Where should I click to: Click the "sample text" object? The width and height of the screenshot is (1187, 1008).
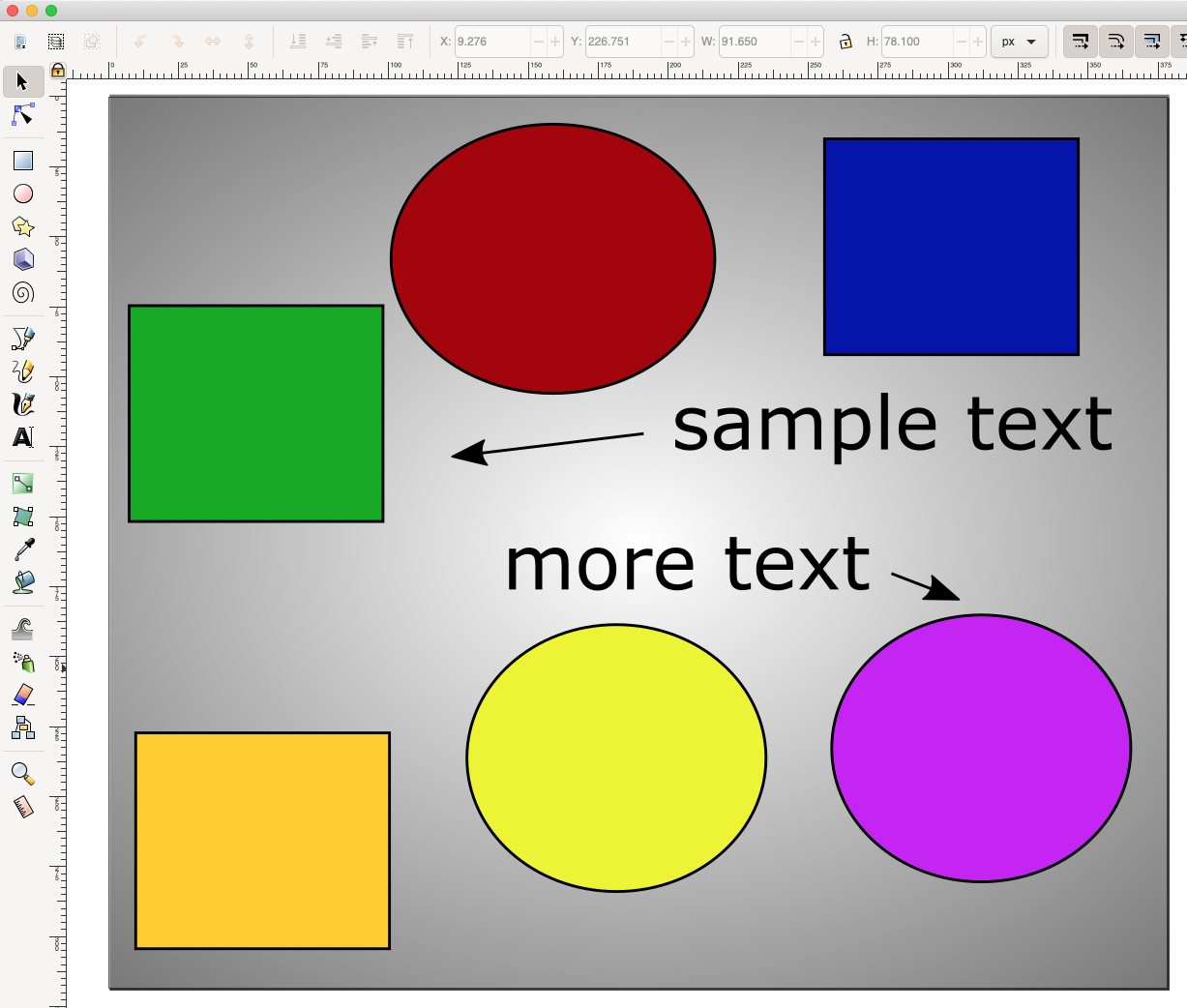coord(892,425)
